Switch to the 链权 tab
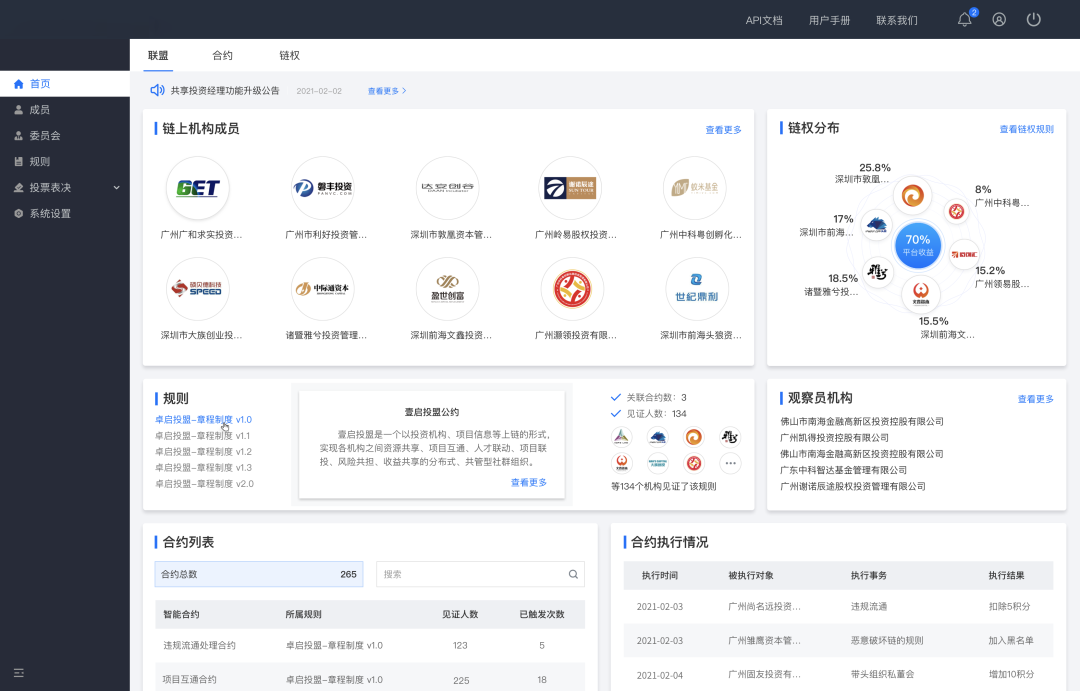 (289, 56)
